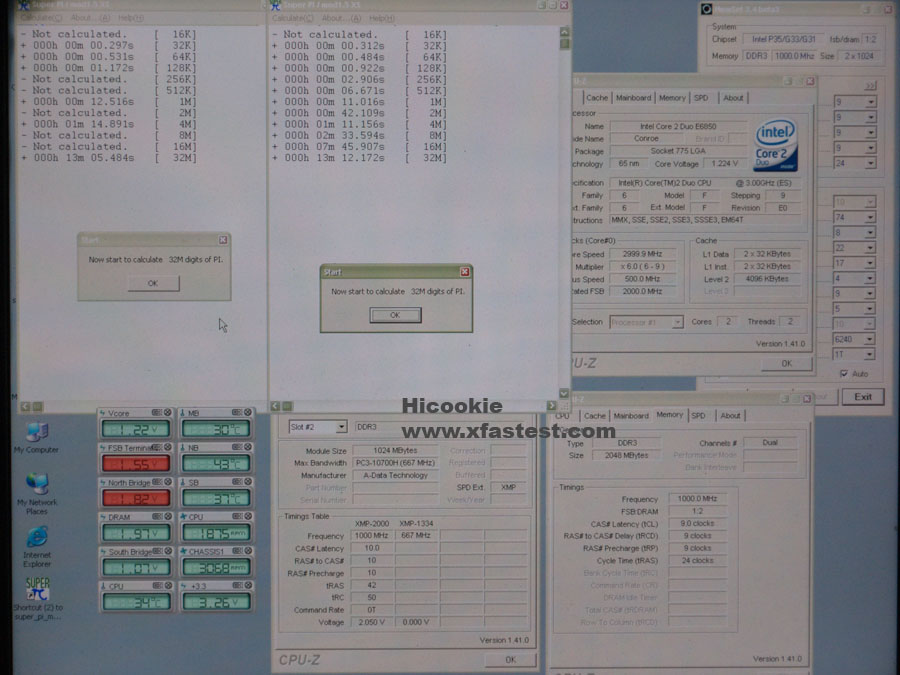This screenshot has height=675, width=900.
Task: Expand the MemSet dropdown set to 74
Action: pyautogui.click(x=871, y=218)
